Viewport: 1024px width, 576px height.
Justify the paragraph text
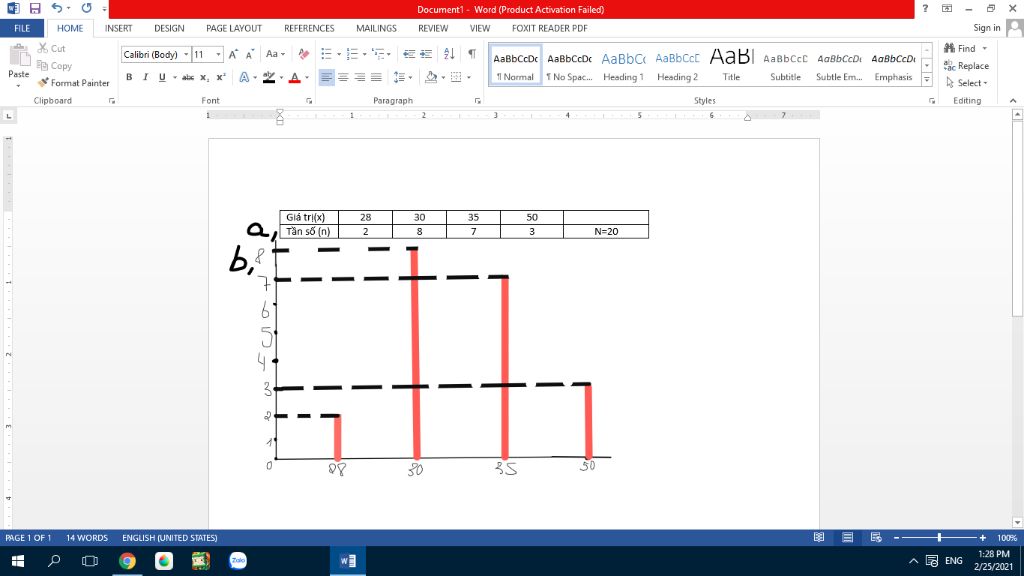(376, 77)
